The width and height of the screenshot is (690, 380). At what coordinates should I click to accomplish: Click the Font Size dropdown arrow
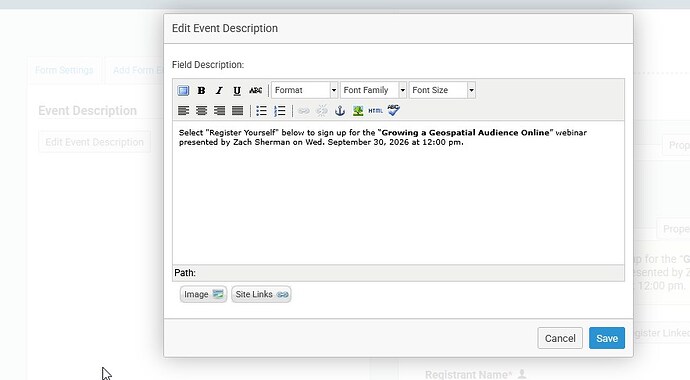pyautogui.click(x=471, y=90)
